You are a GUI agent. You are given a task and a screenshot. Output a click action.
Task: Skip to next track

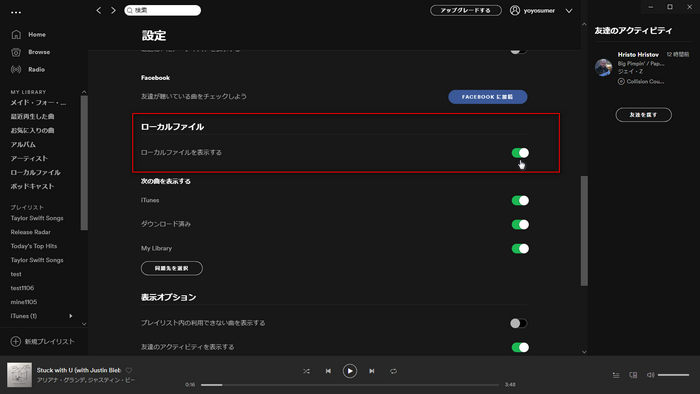371,371
